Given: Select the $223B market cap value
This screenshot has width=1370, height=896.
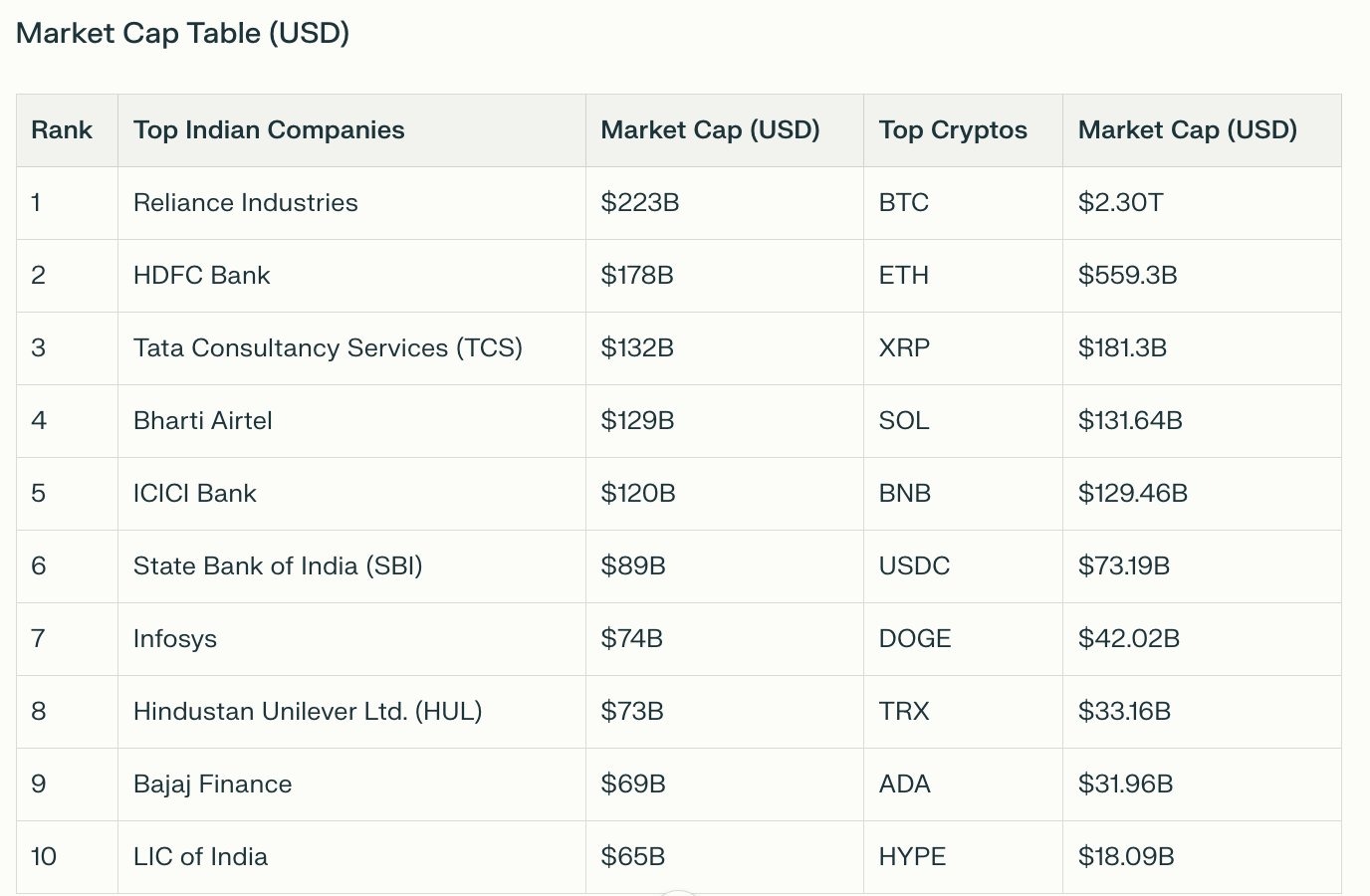Looking at the screenshot, I should point(639,203).
